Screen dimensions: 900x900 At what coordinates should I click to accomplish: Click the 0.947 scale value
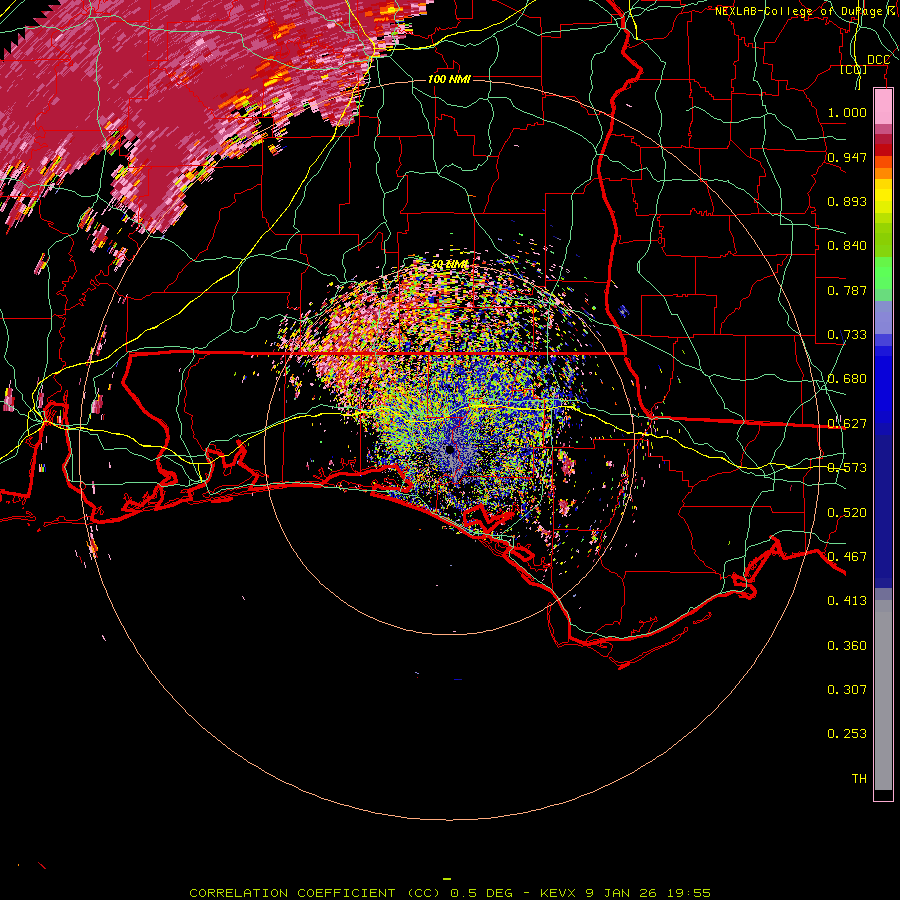(x=847, y=157)
